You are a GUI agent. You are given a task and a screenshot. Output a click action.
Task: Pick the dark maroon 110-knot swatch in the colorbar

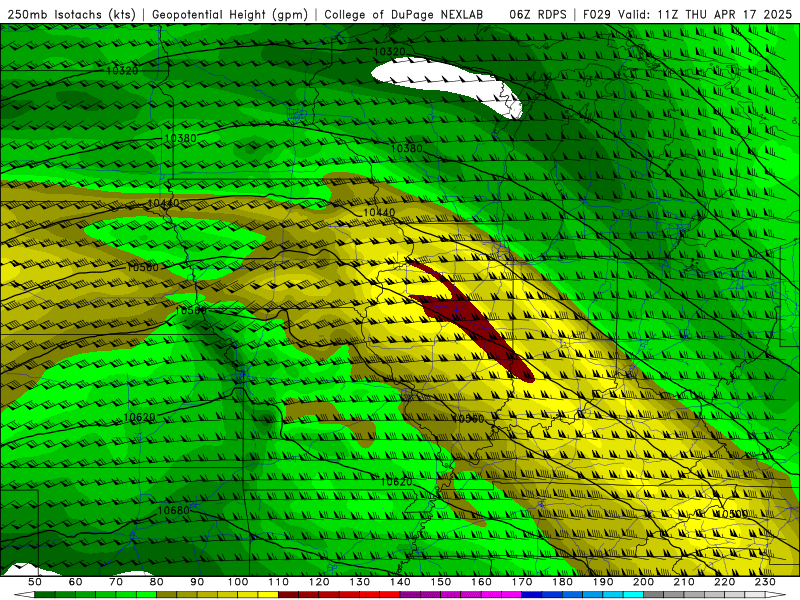point(288,595)
